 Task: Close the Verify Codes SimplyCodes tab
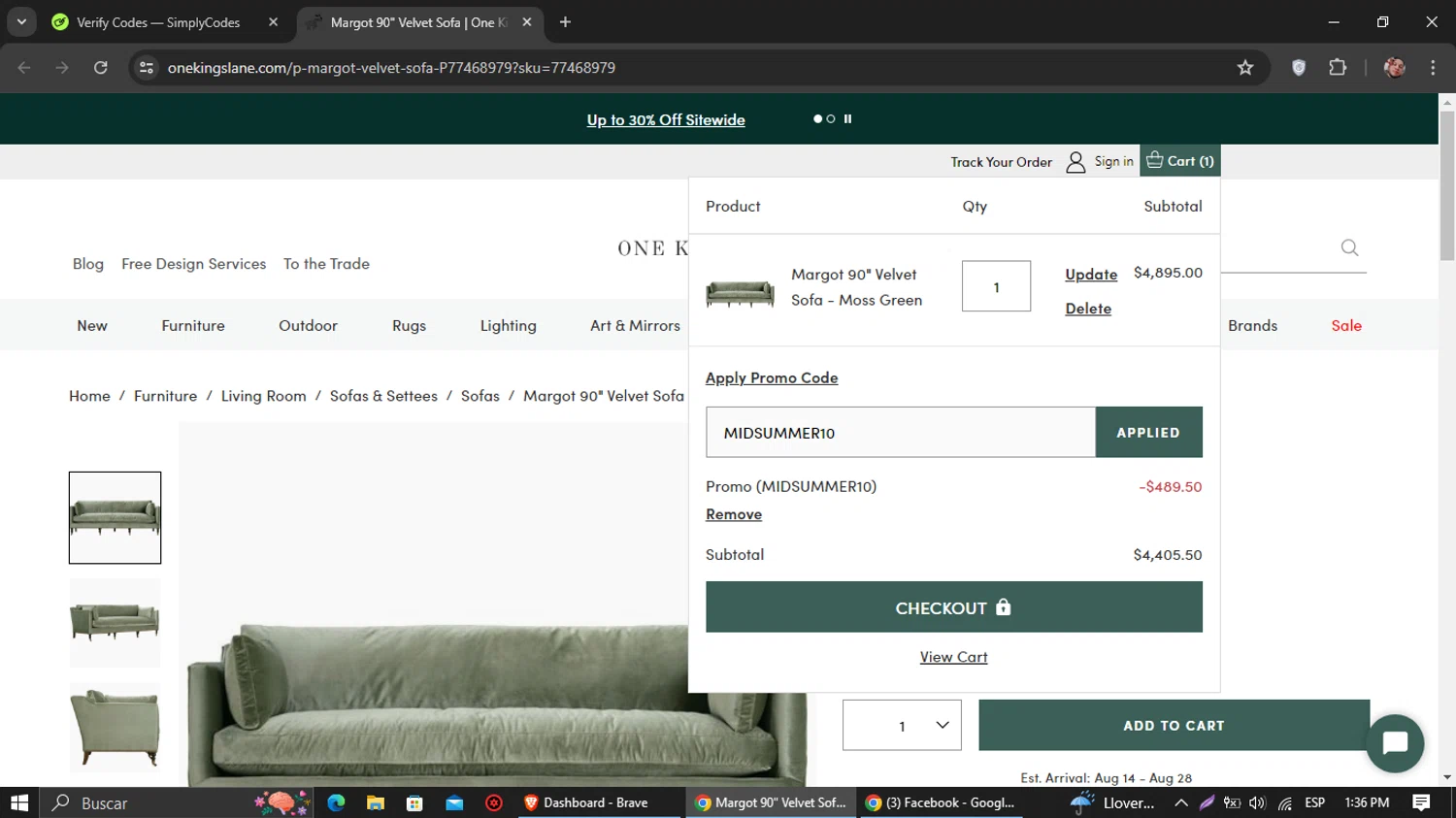pyautogui.click(x=273, y=22)
